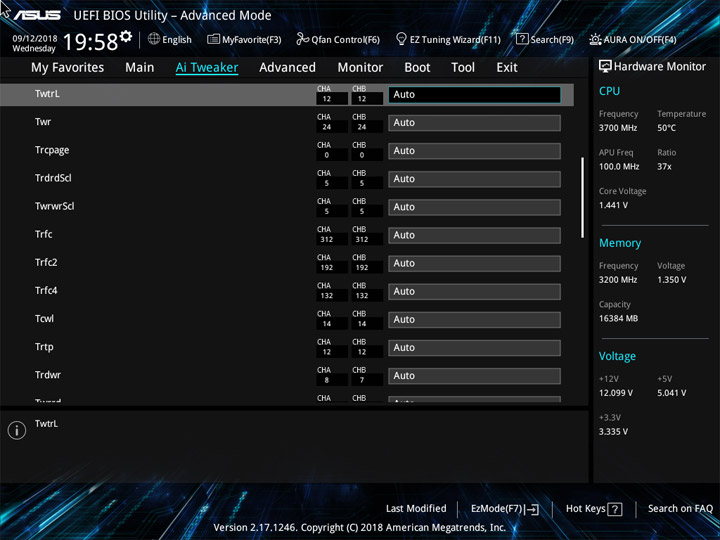Open the Boot tab
Viewport: 720px width, 540px height.
(417, 68)
